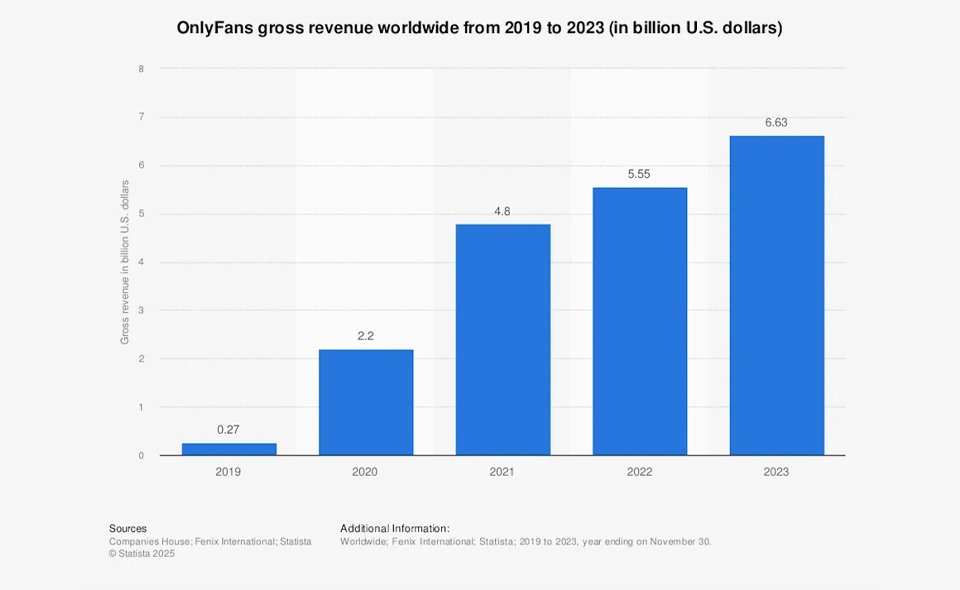Click the y-axis tick label 0

[x=141, y=455]
